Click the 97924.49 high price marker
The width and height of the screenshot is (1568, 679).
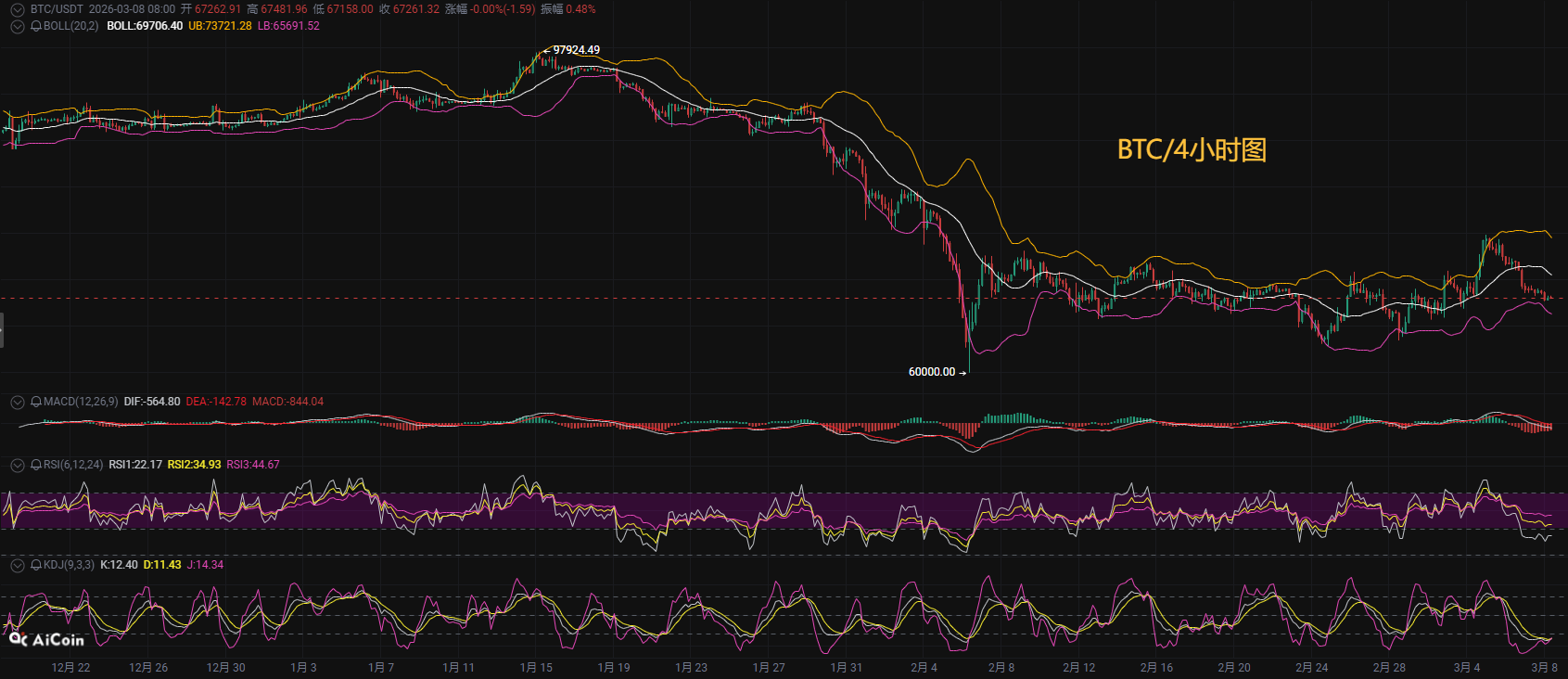point(576,50)
